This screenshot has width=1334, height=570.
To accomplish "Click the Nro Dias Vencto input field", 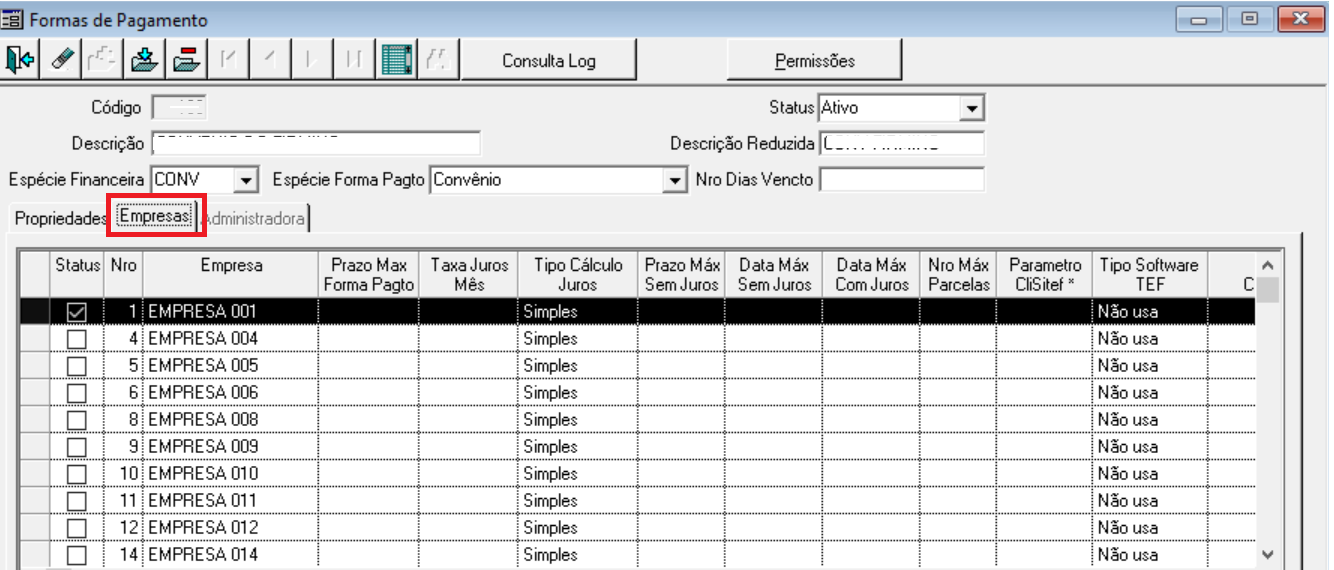I will pos(901,181).
